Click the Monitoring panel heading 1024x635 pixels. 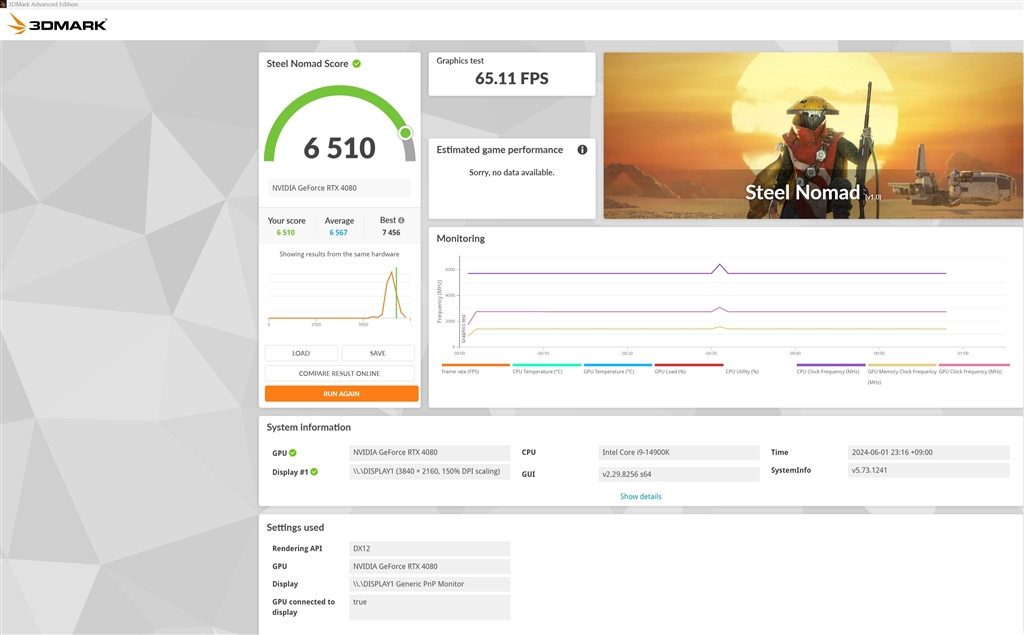point(460,238)
